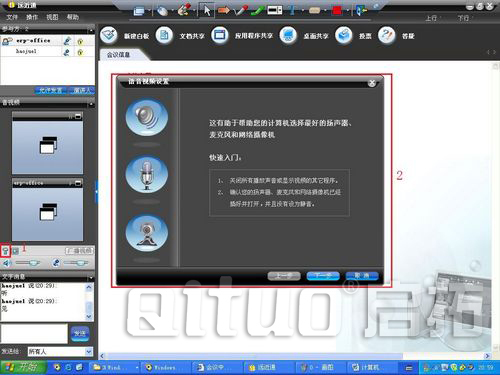Select webcam setup step in wizard dialog
This screenshot has height=375, width=500.
147,233
